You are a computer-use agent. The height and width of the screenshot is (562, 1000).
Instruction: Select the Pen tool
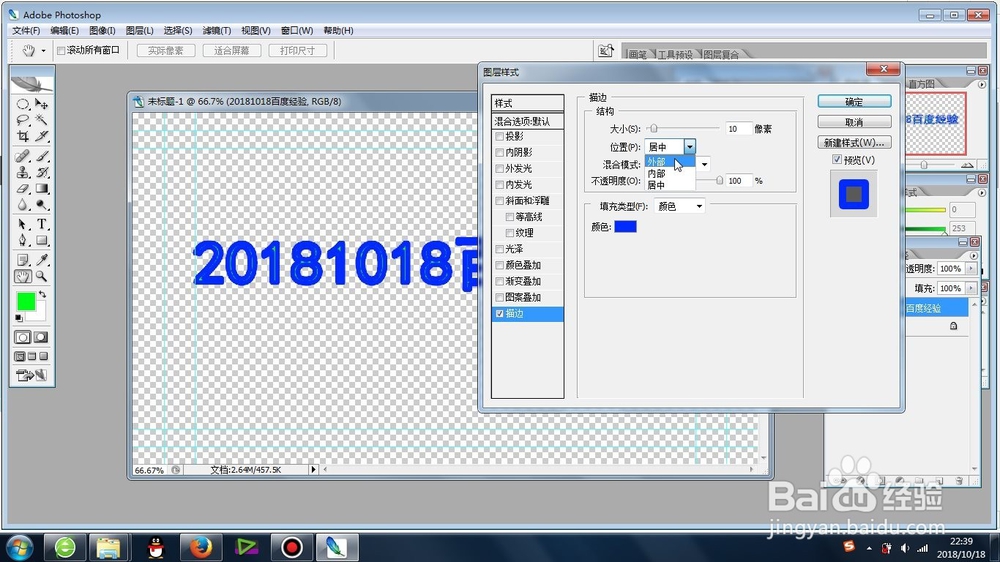[x=22, y=240]
